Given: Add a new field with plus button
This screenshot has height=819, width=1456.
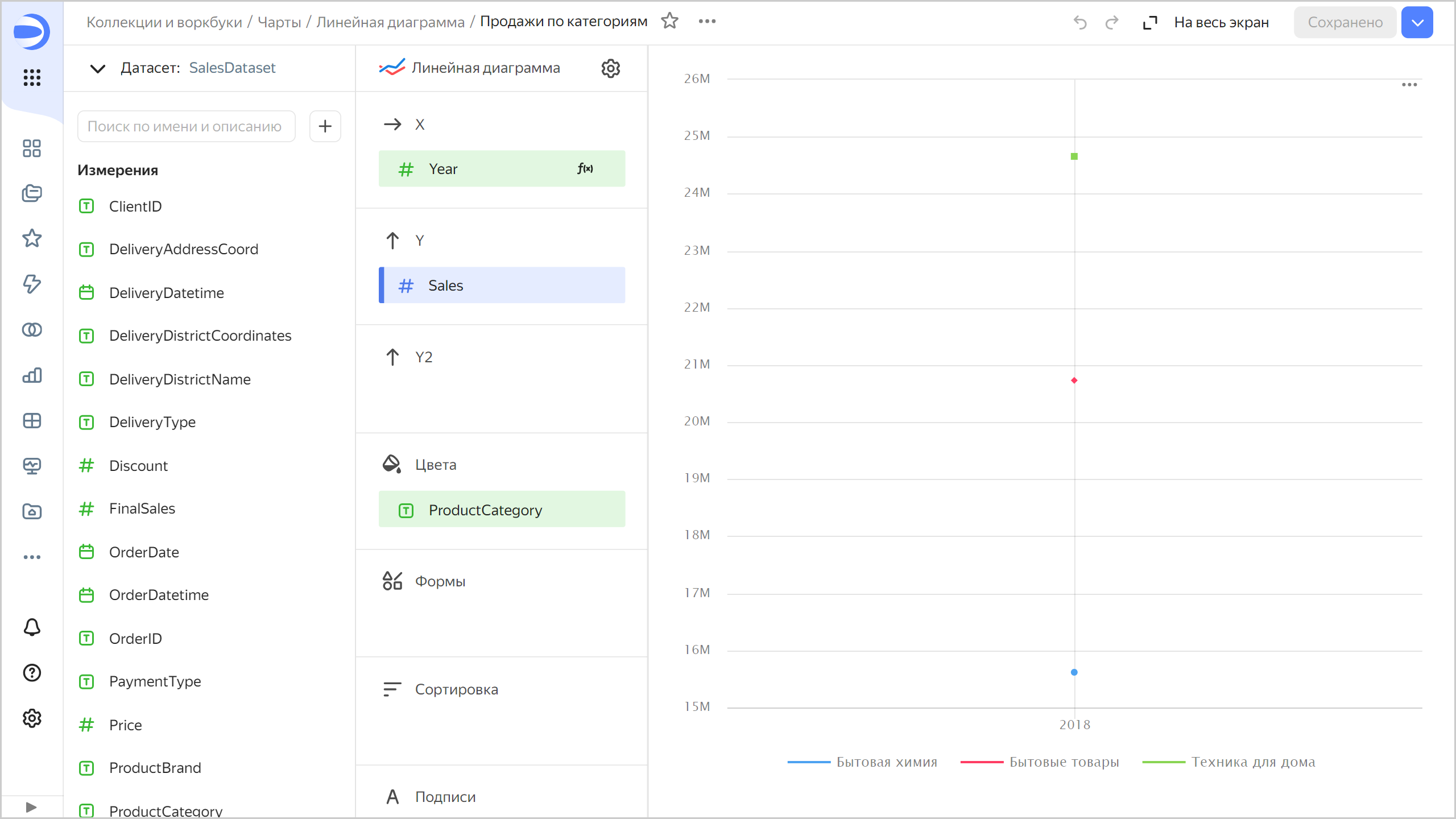Looking at the screenshot, I should tap(325, 126).
